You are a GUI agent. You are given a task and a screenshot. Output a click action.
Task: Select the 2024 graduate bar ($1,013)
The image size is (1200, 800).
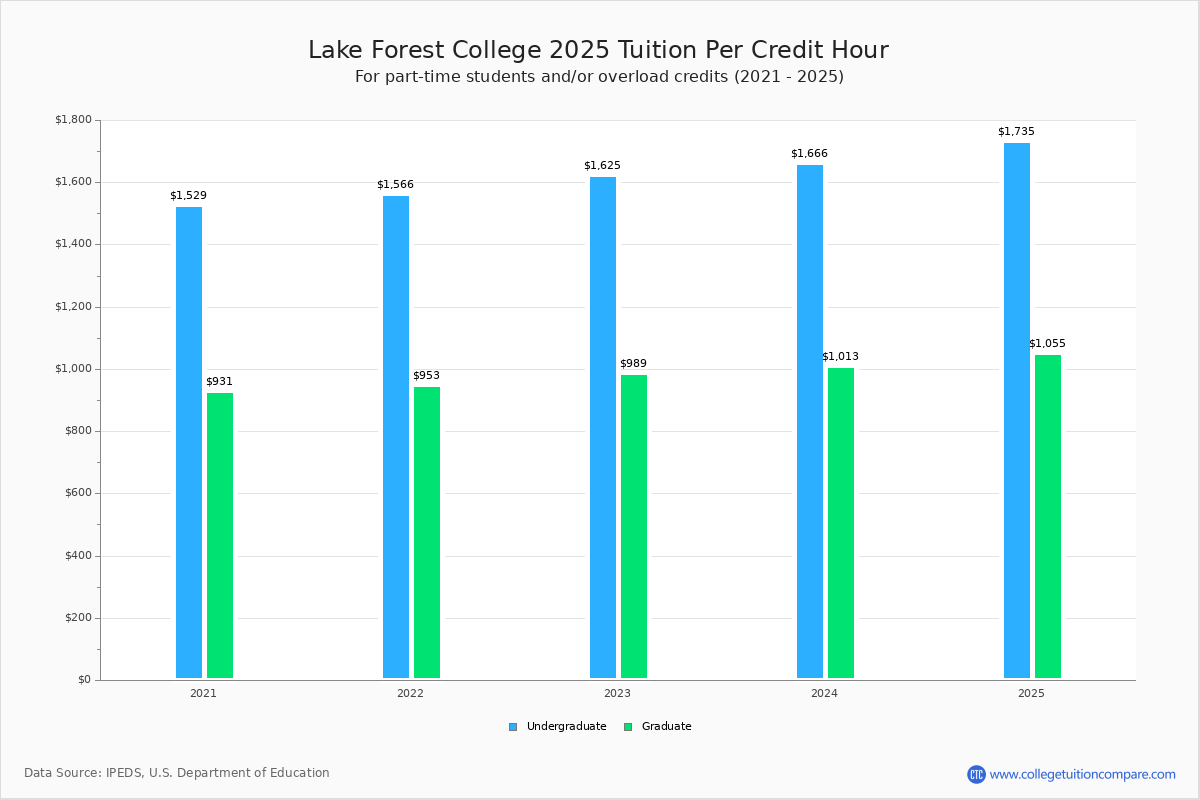coord(841,523)
